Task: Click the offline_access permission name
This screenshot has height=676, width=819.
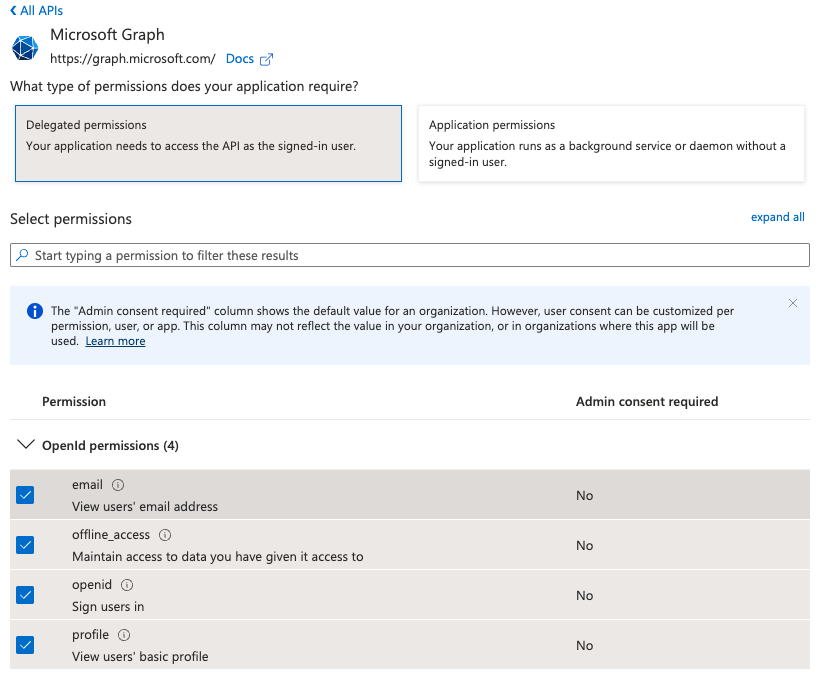Action: pyautogui.click(x=111, y=535)
